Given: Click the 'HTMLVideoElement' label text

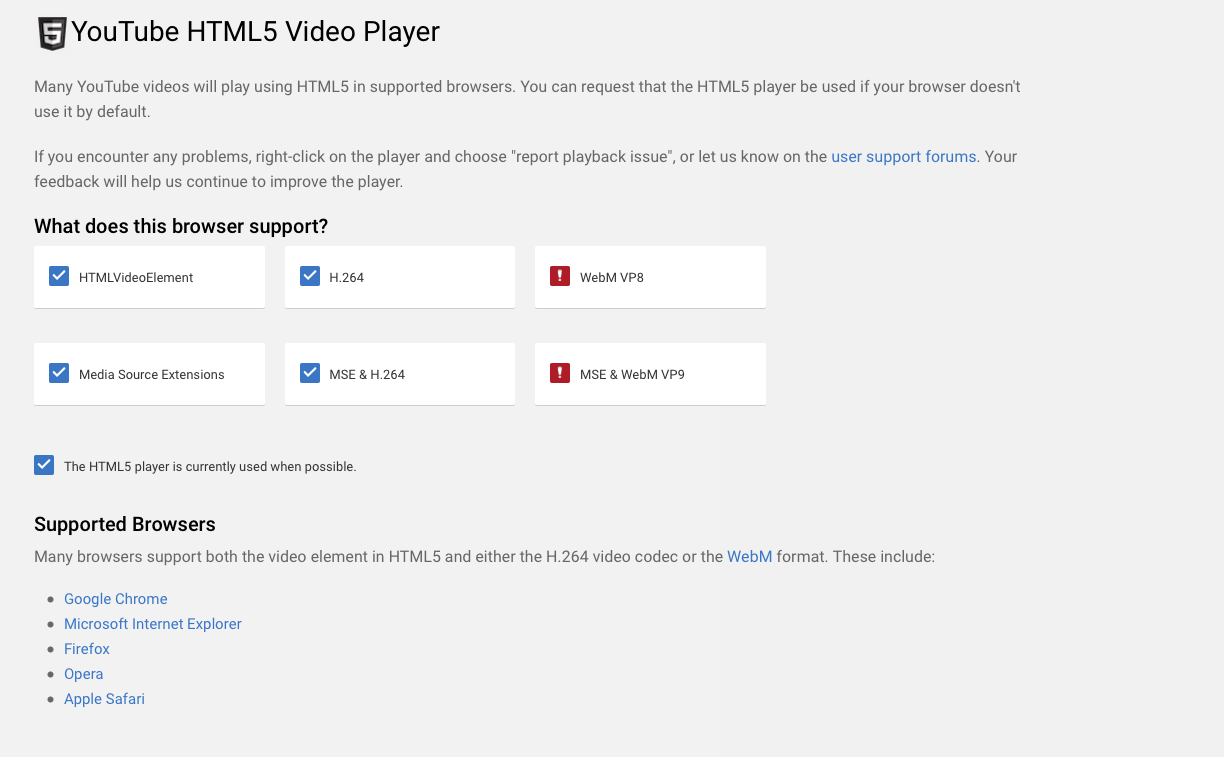Looking at the screenshot, I should (x=136, y=278).
